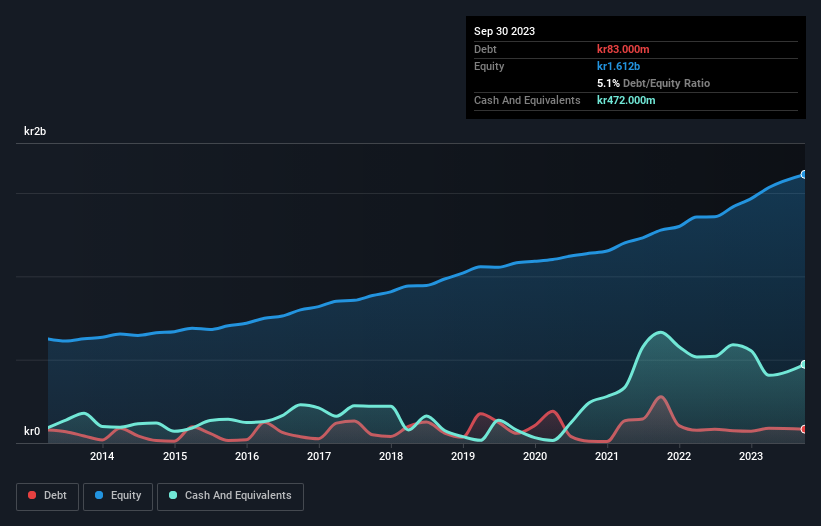Viewport: 821px width, 526px height.
Task: Click the Sep 30 2023 tooltip date
Action: click(x=504, y=31)
